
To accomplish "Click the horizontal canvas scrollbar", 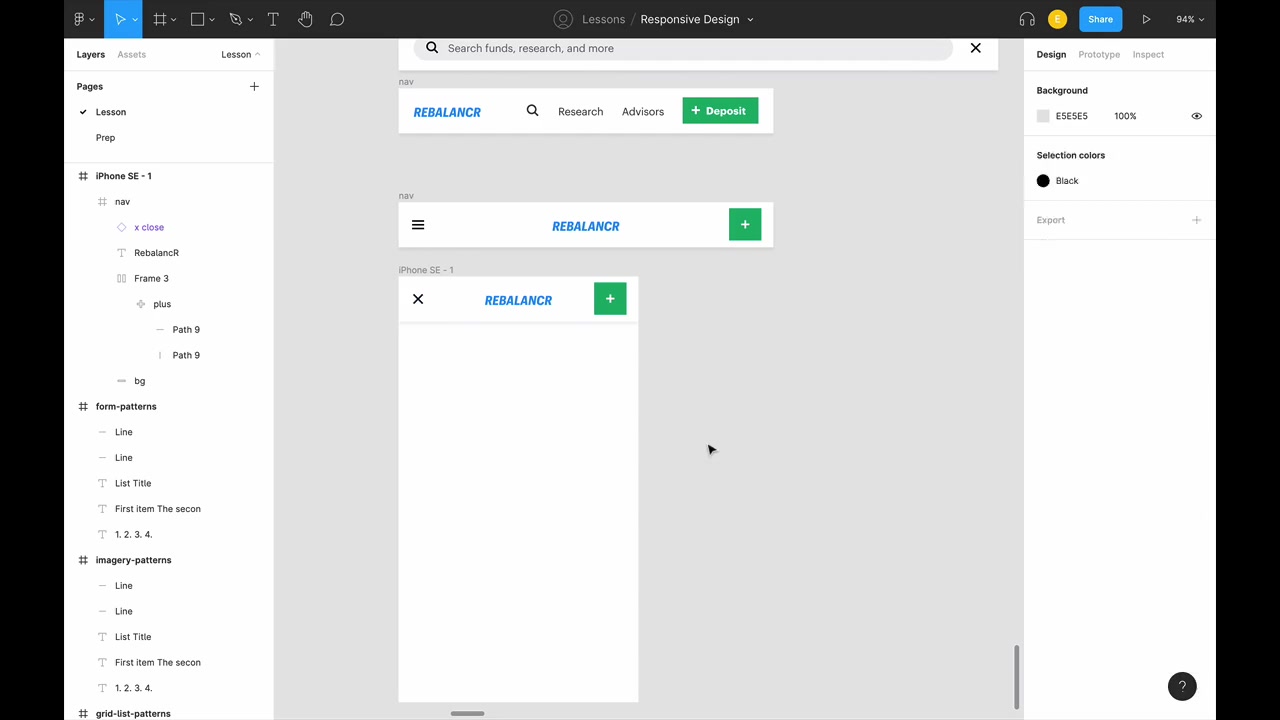I will 468,714.
